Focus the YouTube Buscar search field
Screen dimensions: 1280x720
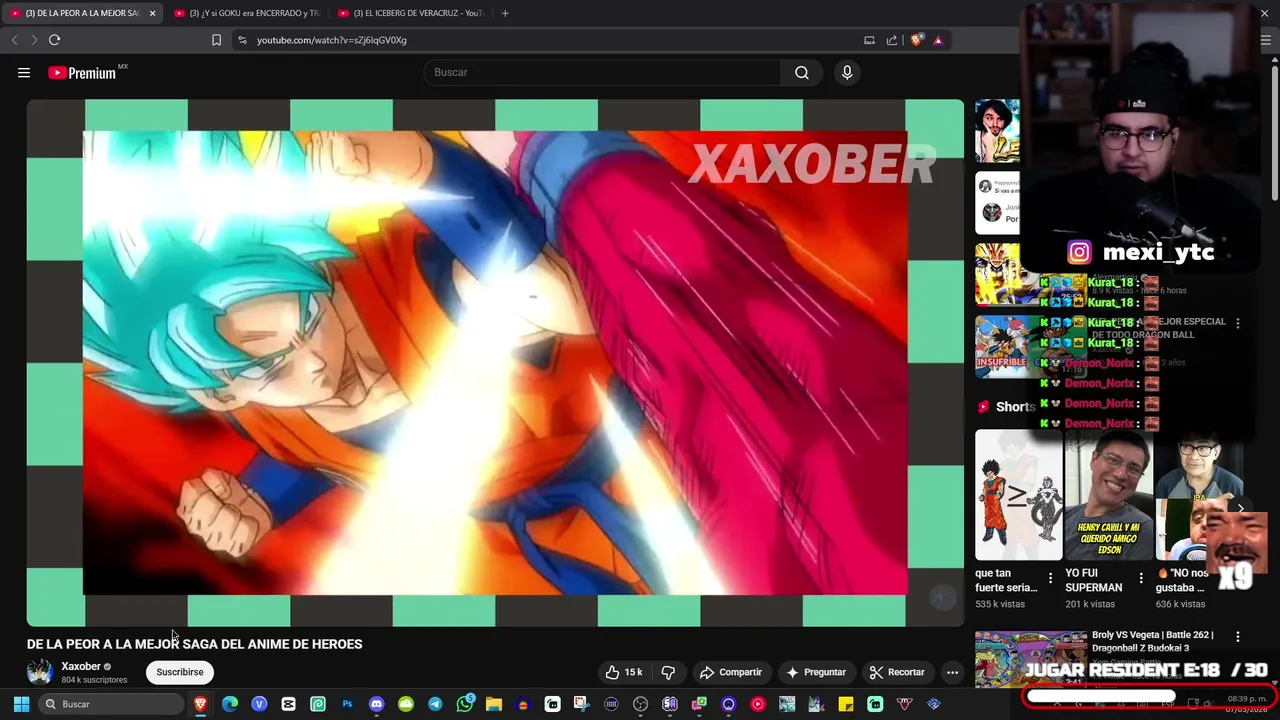pyautogui.click(x=603, y=72)
